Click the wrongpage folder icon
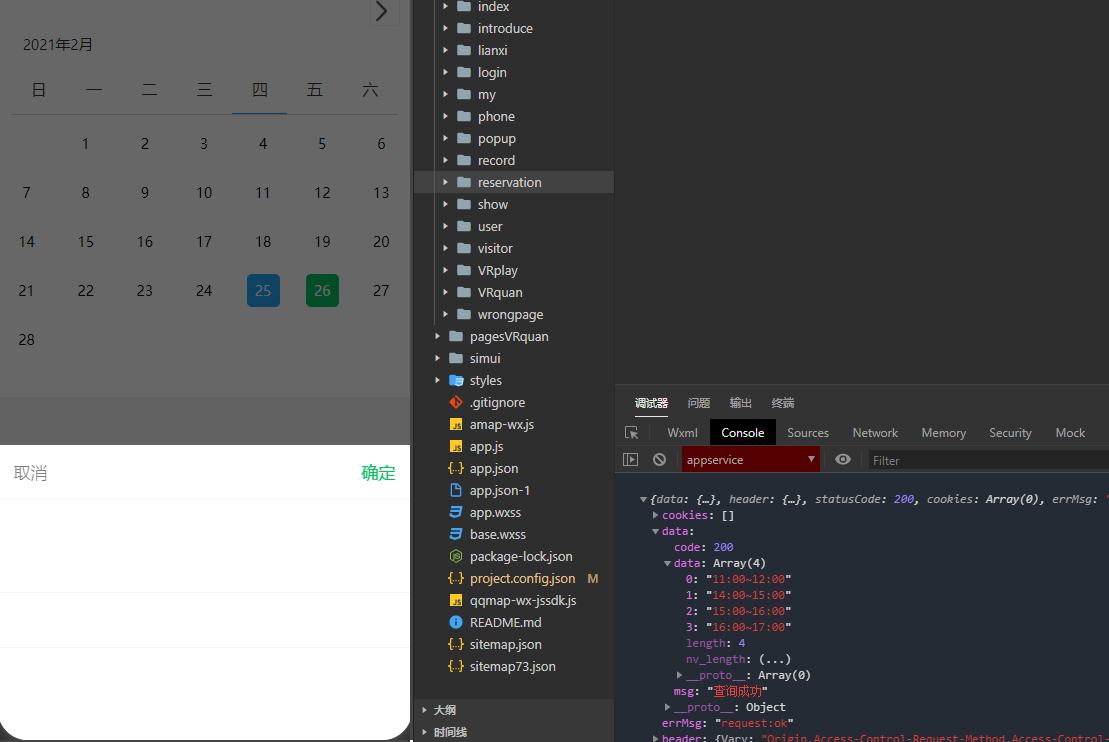This screenshot has width=1109, height=742. tap(464, 314)
